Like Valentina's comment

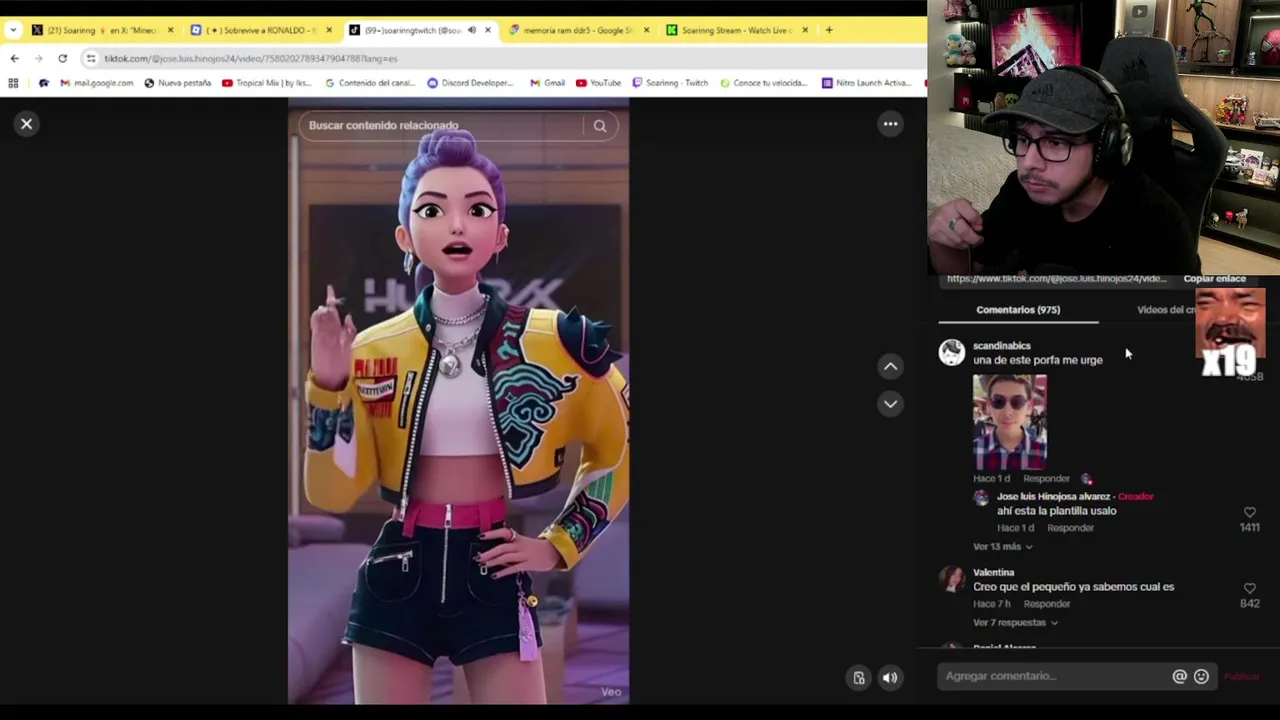[x=1249, y=589]
